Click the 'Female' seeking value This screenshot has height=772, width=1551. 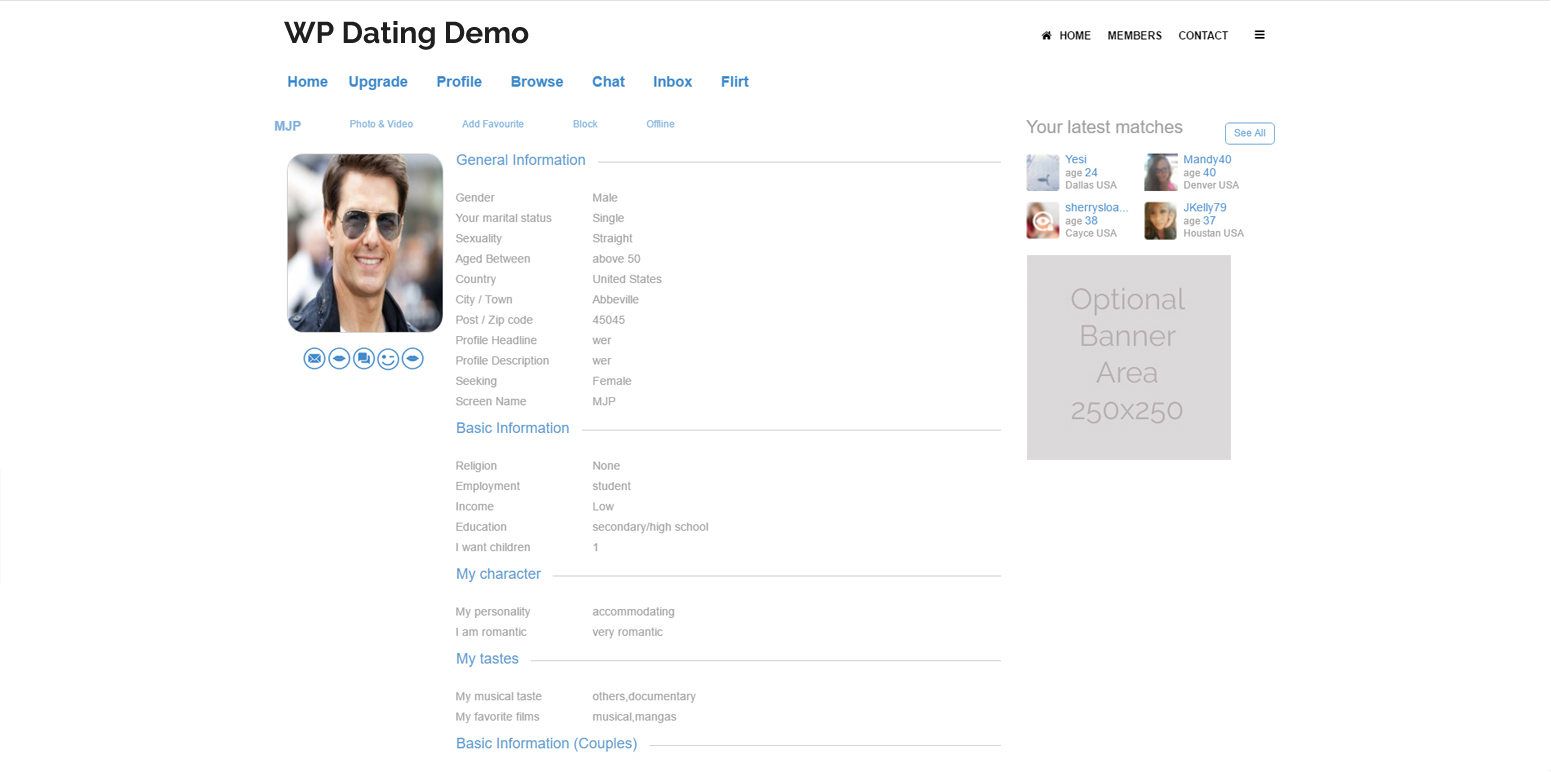tap(612, 381)
